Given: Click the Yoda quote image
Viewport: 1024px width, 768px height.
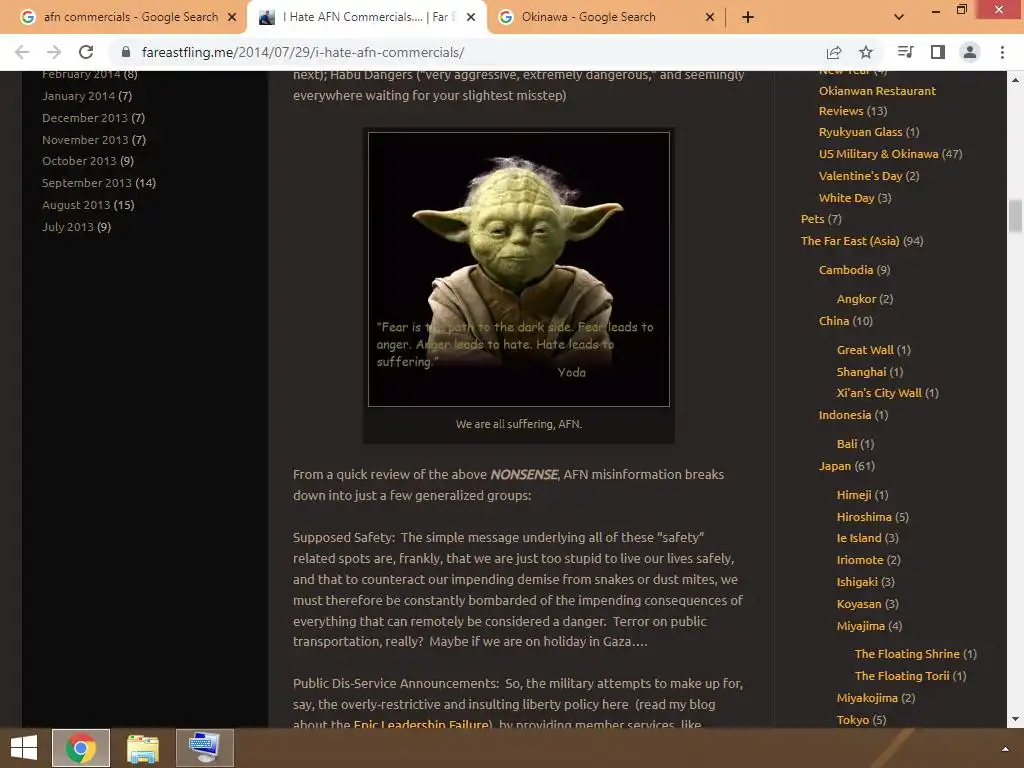Looking at the screenshot, I should pyautogui.click(x=519, y=269).
